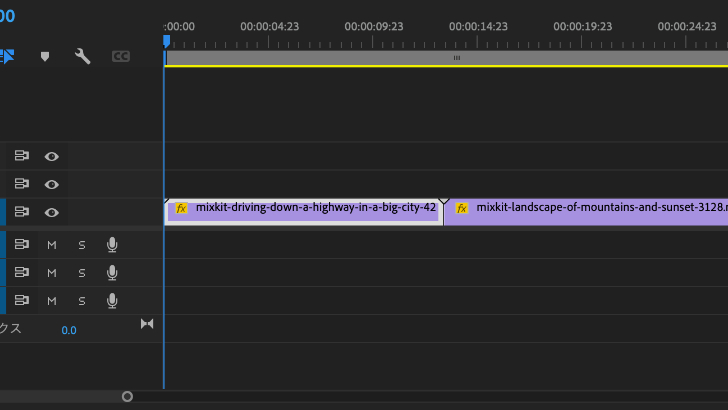Screen dimensions: 728x410
Task: Toggle sync lock on second audio track
Action: pyautogui.click(x=21, y=272)
